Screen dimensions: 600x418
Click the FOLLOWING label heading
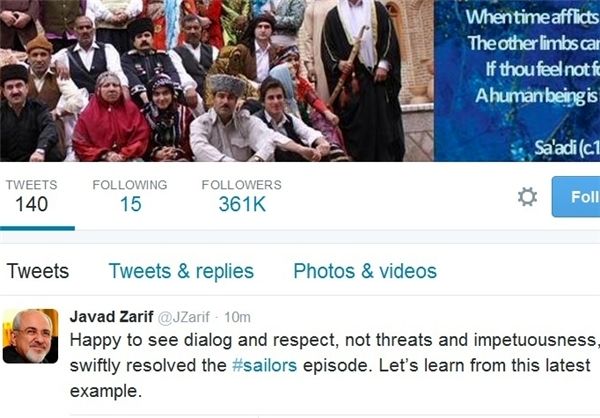[x=130, y=185]
